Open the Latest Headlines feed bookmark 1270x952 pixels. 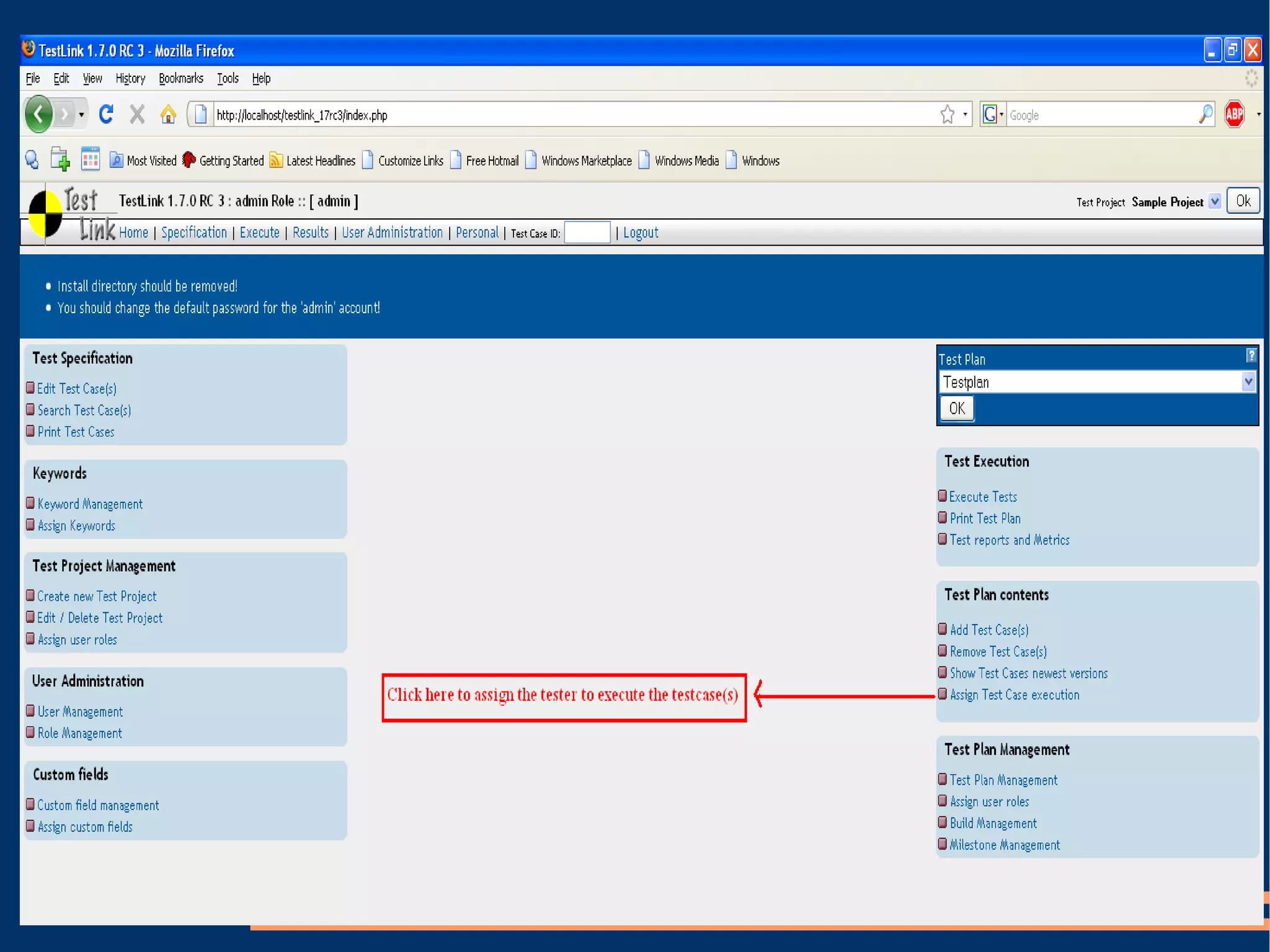click(313, 161)
